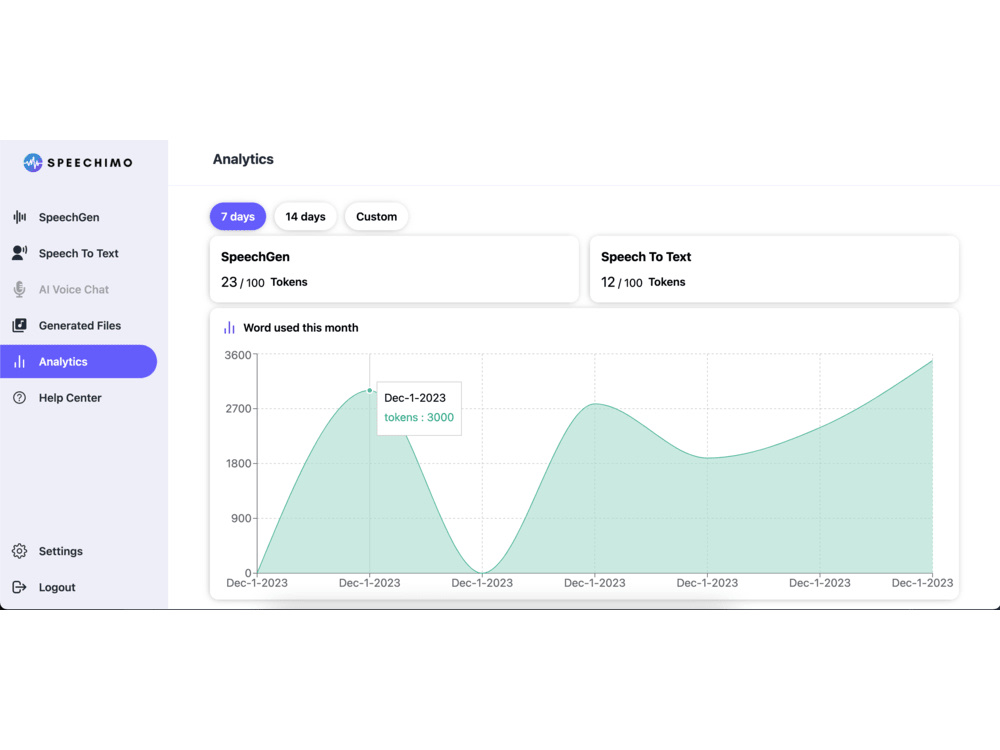The width and height of the screenshot is (1000, 750).
Task: Click the Analytics bar chart sidebar icon
Action: pyautogui.click(x=20, y=362)
